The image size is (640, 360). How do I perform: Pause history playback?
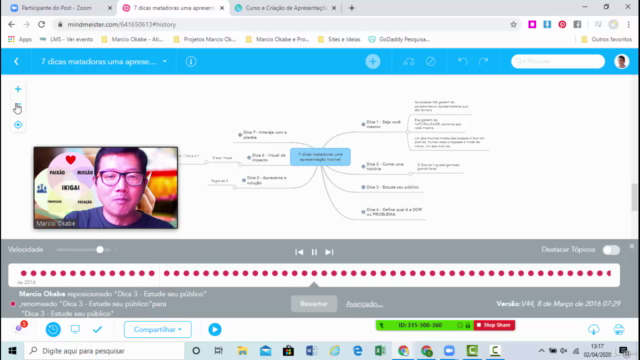(314, 252)
